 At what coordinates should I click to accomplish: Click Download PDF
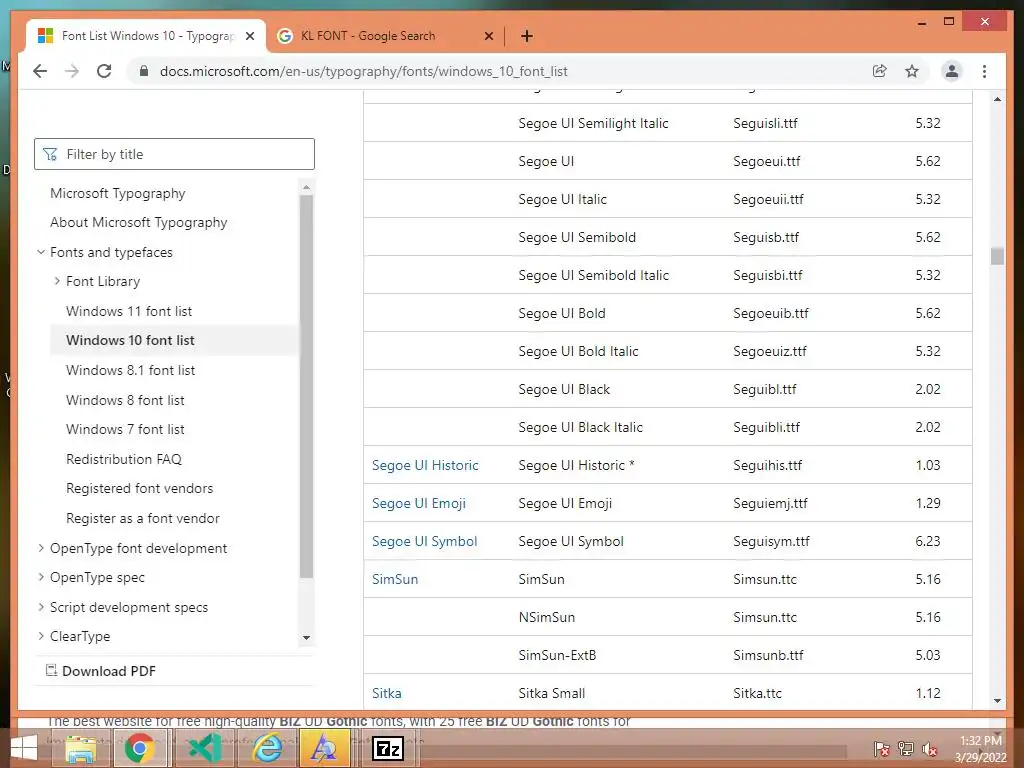[x=101, y=671]
